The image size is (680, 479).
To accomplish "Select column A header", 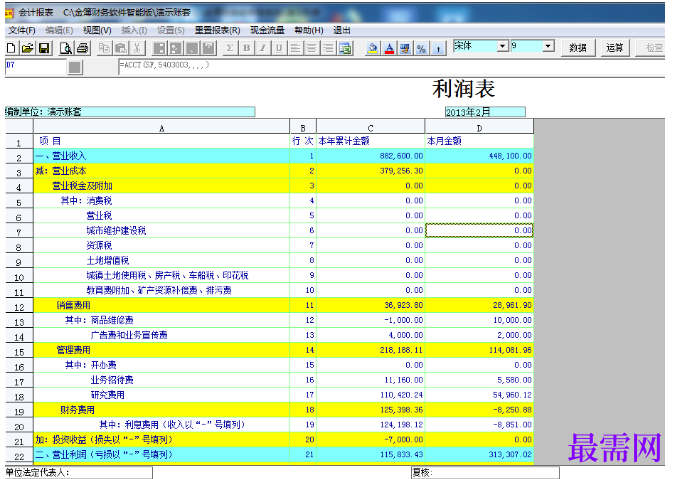I will [162, 127].
